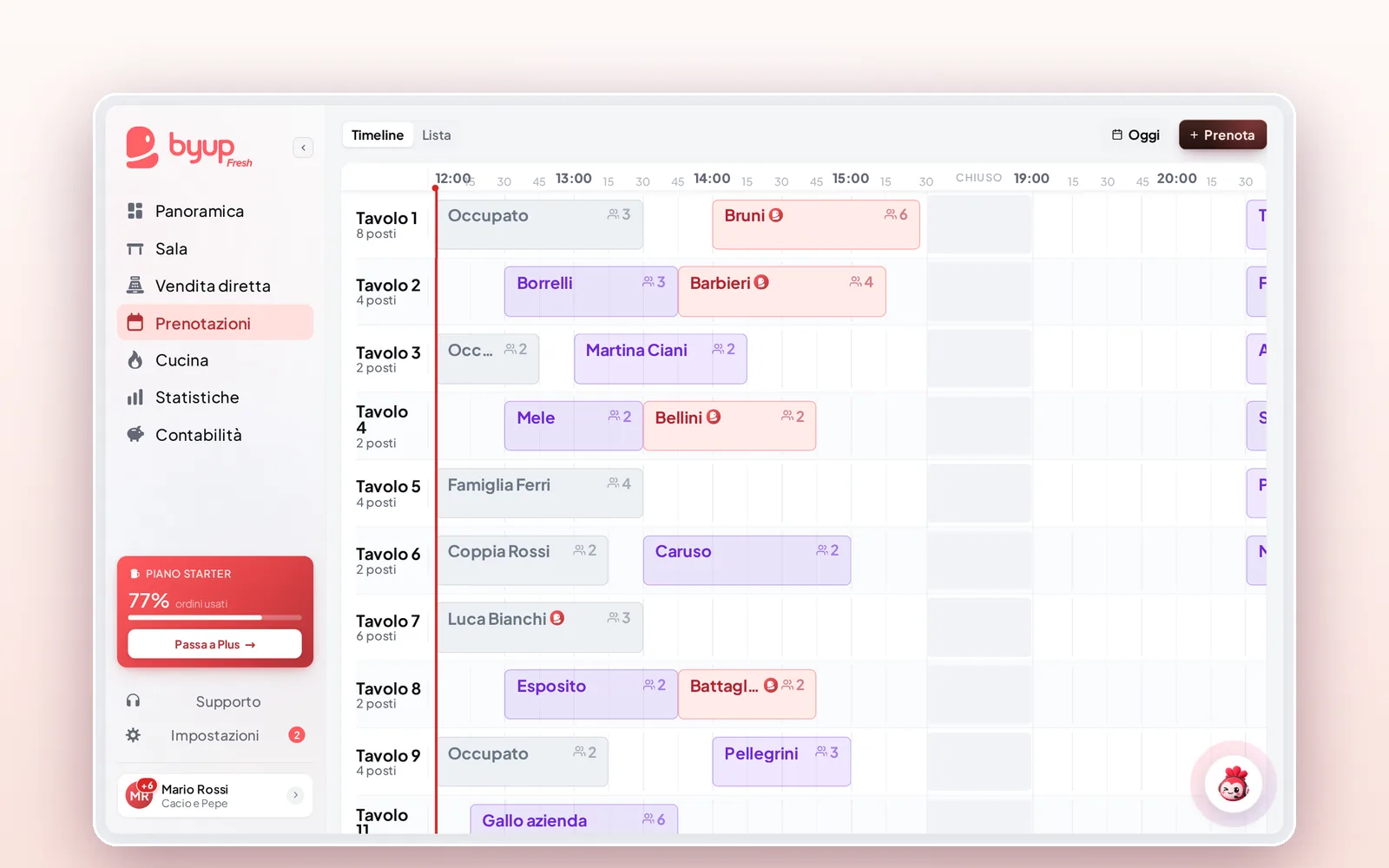
Task: Open Panoramica dashboard icon
Action: 135,211
